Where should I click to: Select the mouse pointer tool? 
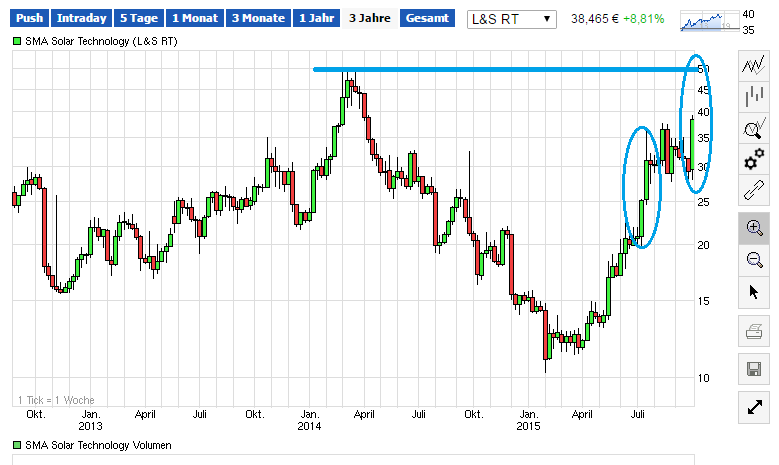(x=754, y=292)
